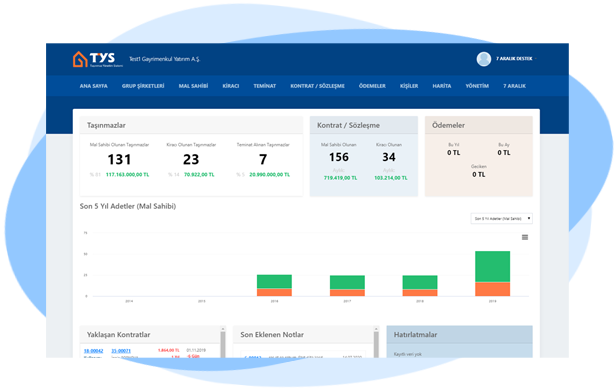Click the 156 Mal Sahibi Olunan contracts count

point(339,157)
